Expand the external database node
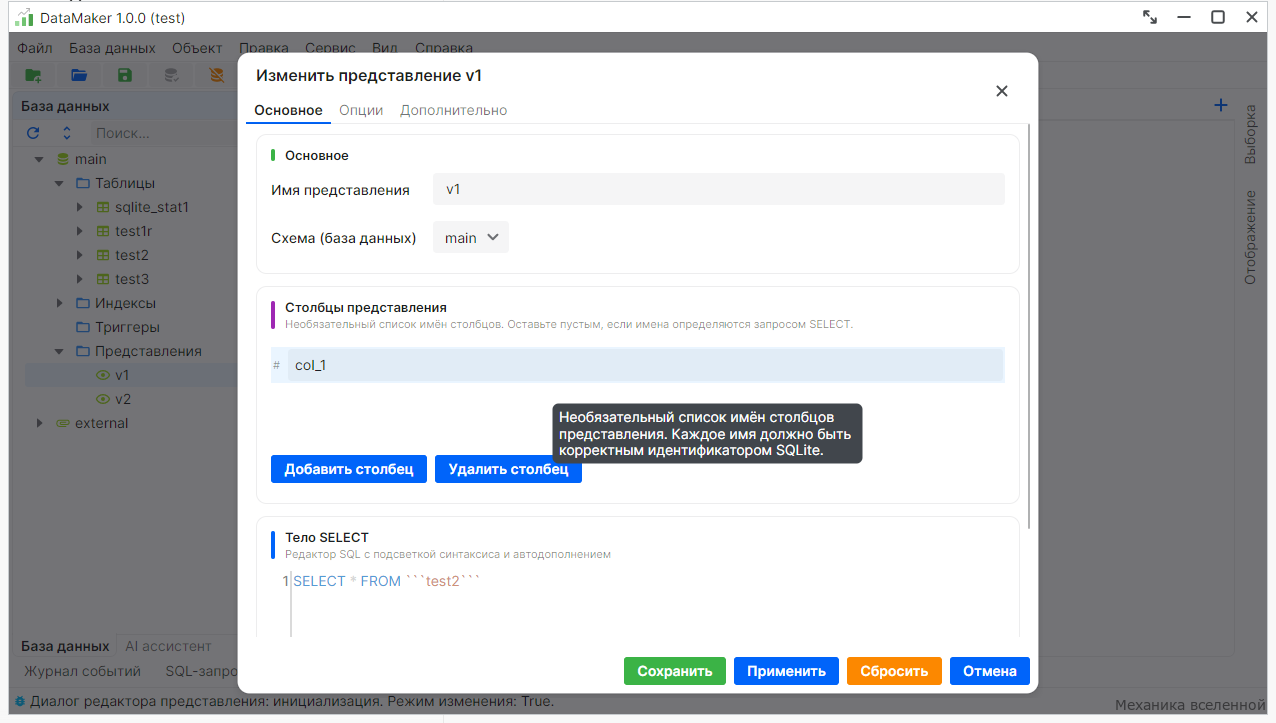The height and width of the screenshot is (723, 1276). click(x=39, y=423)
